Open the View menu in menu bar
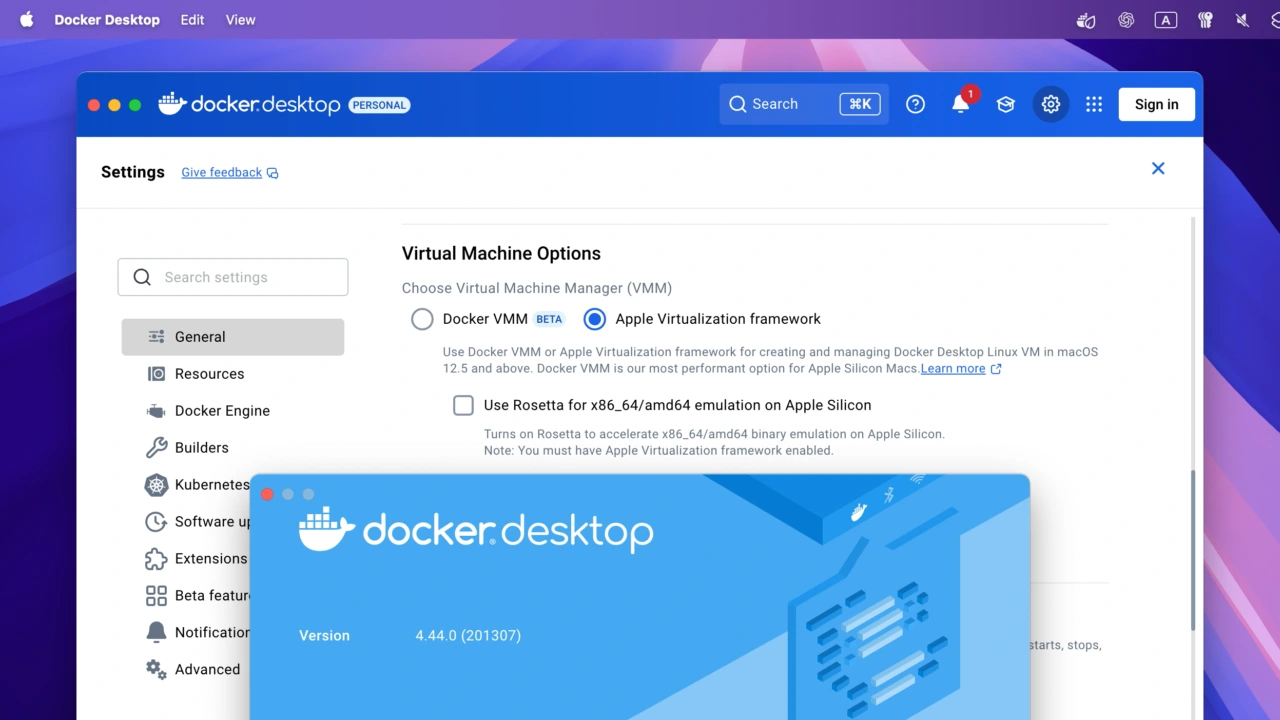The width and height of the screenshot is (1280, 720). click(240, 20)
